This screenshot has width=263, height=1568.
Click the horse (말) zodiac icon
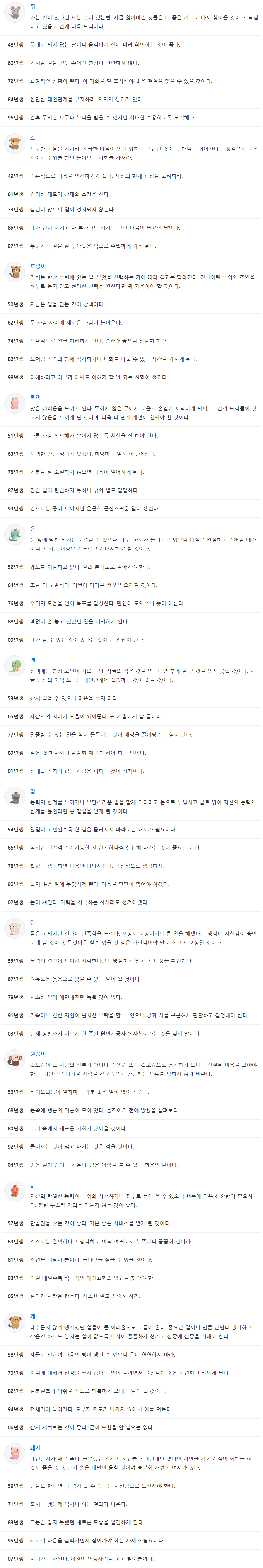14,797
